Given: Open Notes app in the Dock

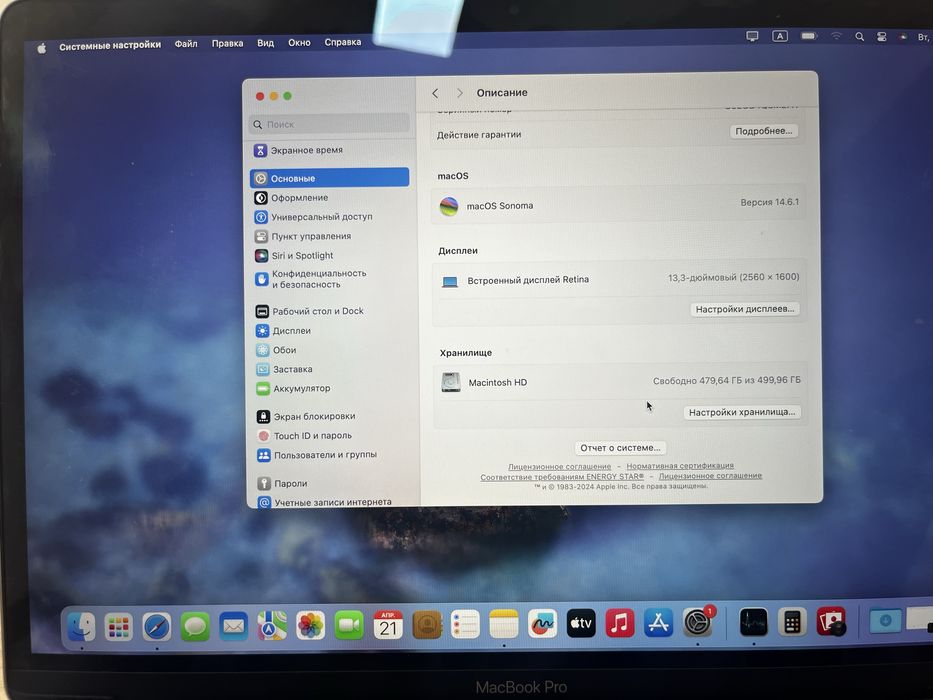Looking at the screenshot, I should click(504, 624).
